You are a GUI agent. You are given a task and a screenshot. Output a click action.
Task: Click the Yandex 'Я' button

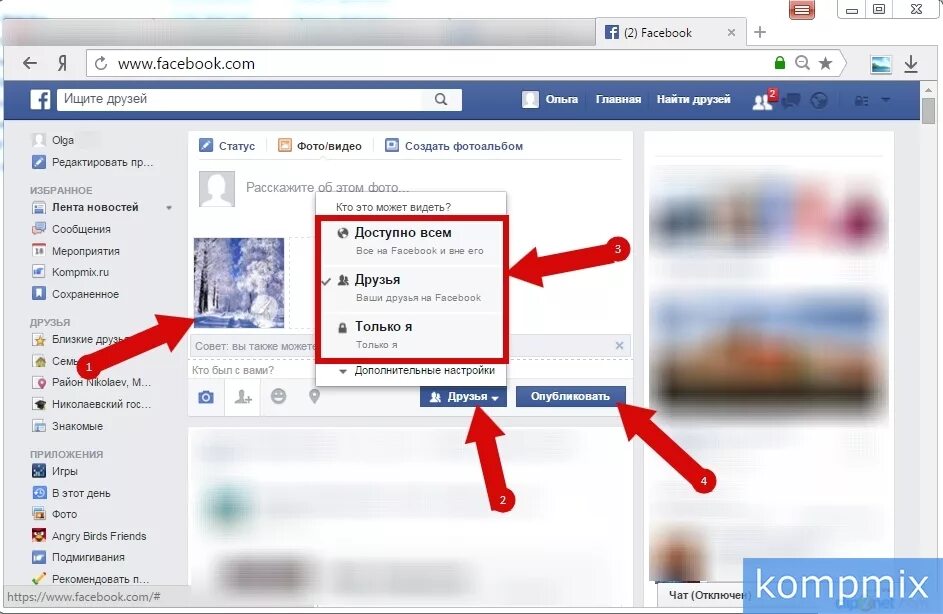(x=62, y=63)
